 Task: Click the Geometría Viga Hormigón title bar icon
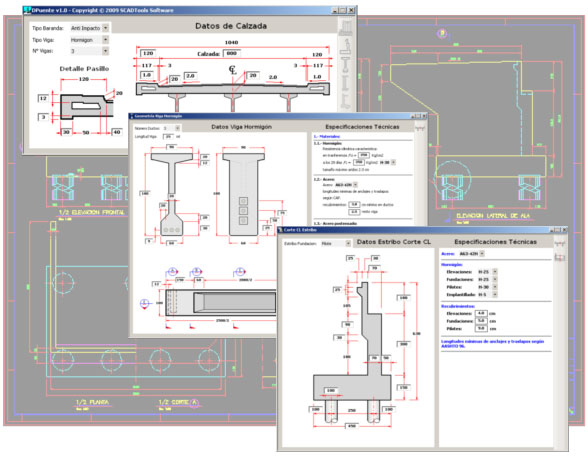click(131, 116)
